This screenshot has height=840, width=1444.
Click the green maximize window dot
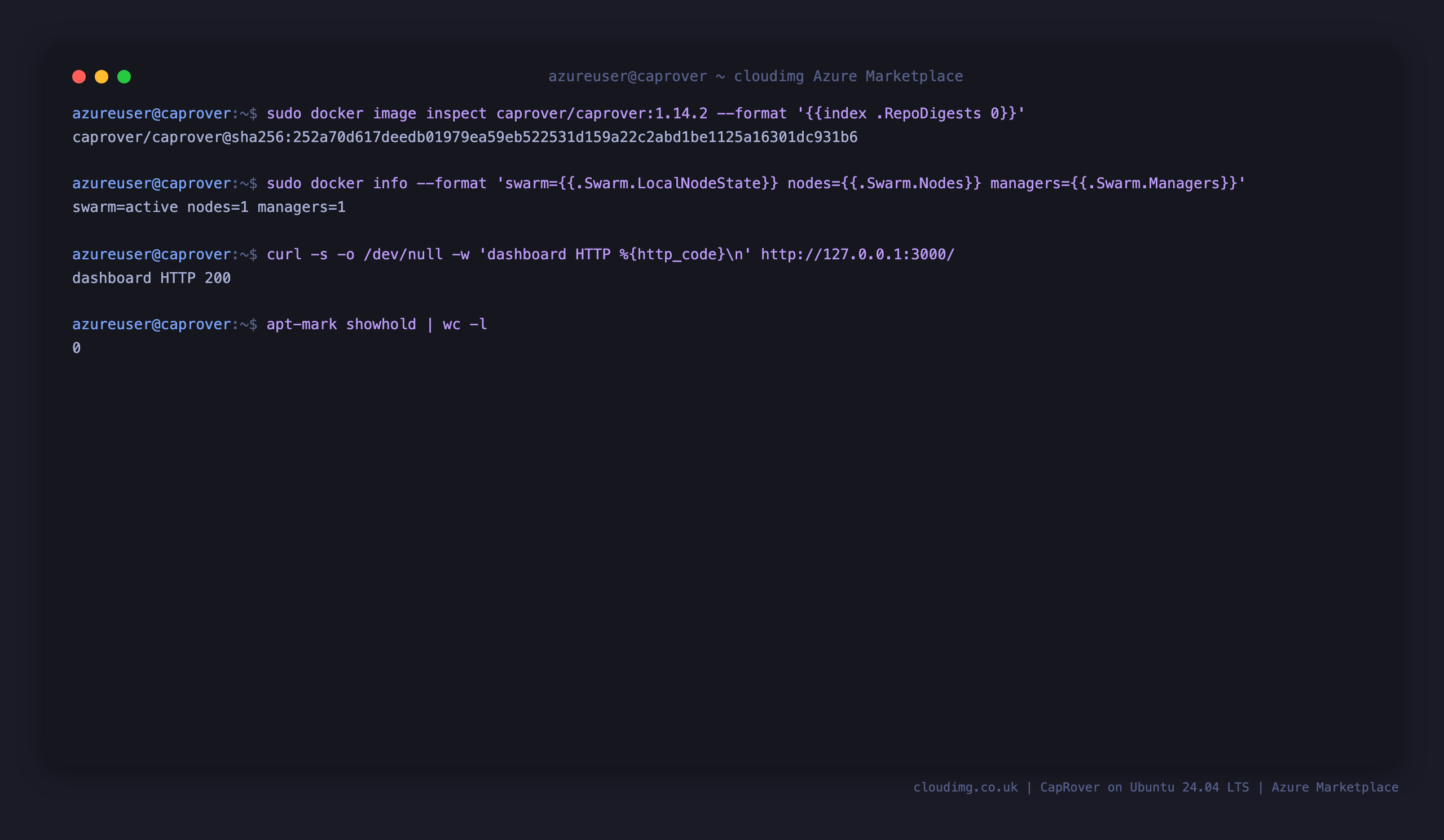[x=124, y=77]
